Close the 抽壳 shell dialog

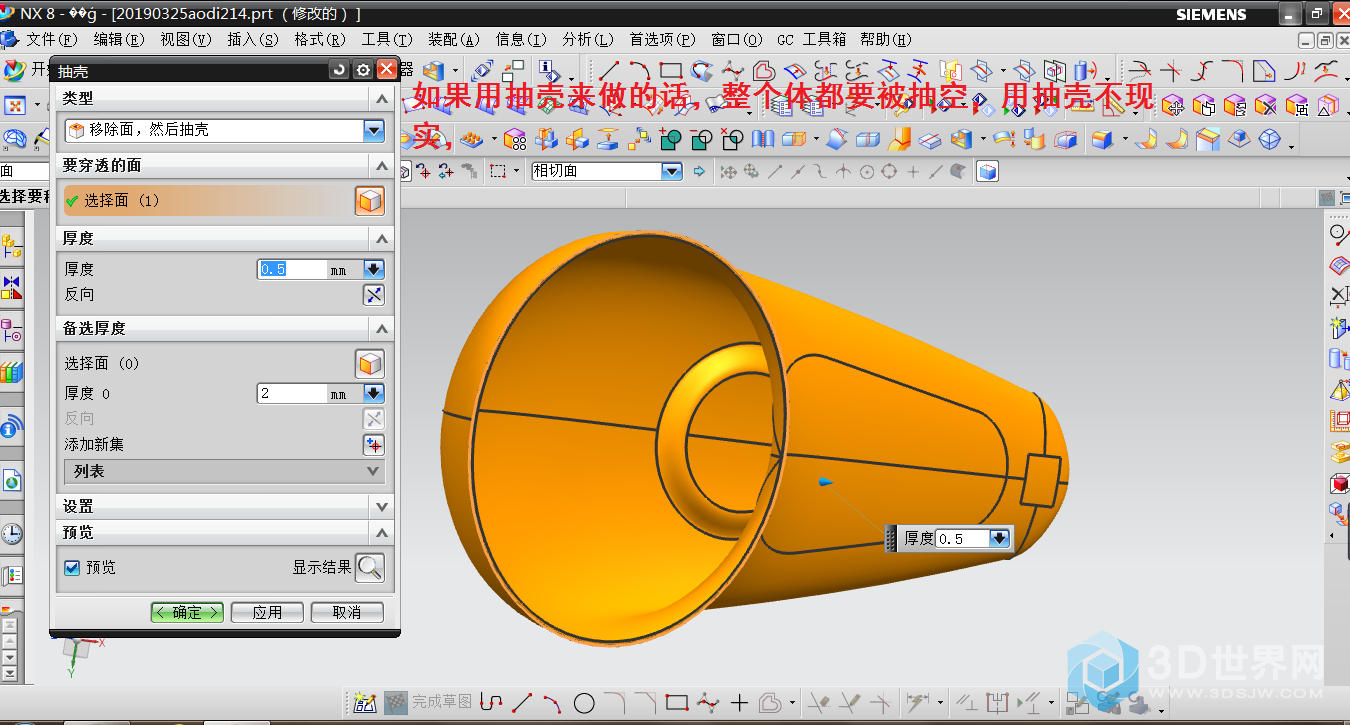386,70
